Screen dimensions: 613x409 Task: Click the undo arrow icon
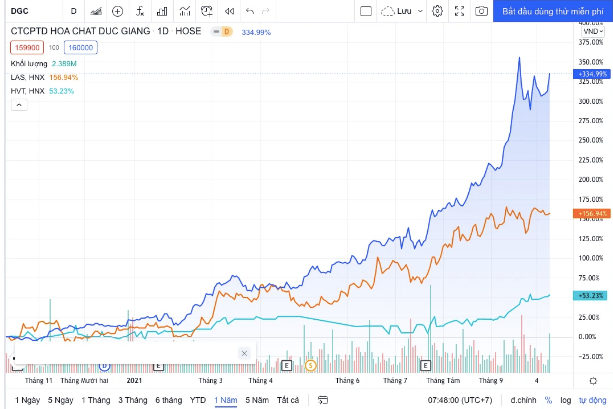coord(250,11)
